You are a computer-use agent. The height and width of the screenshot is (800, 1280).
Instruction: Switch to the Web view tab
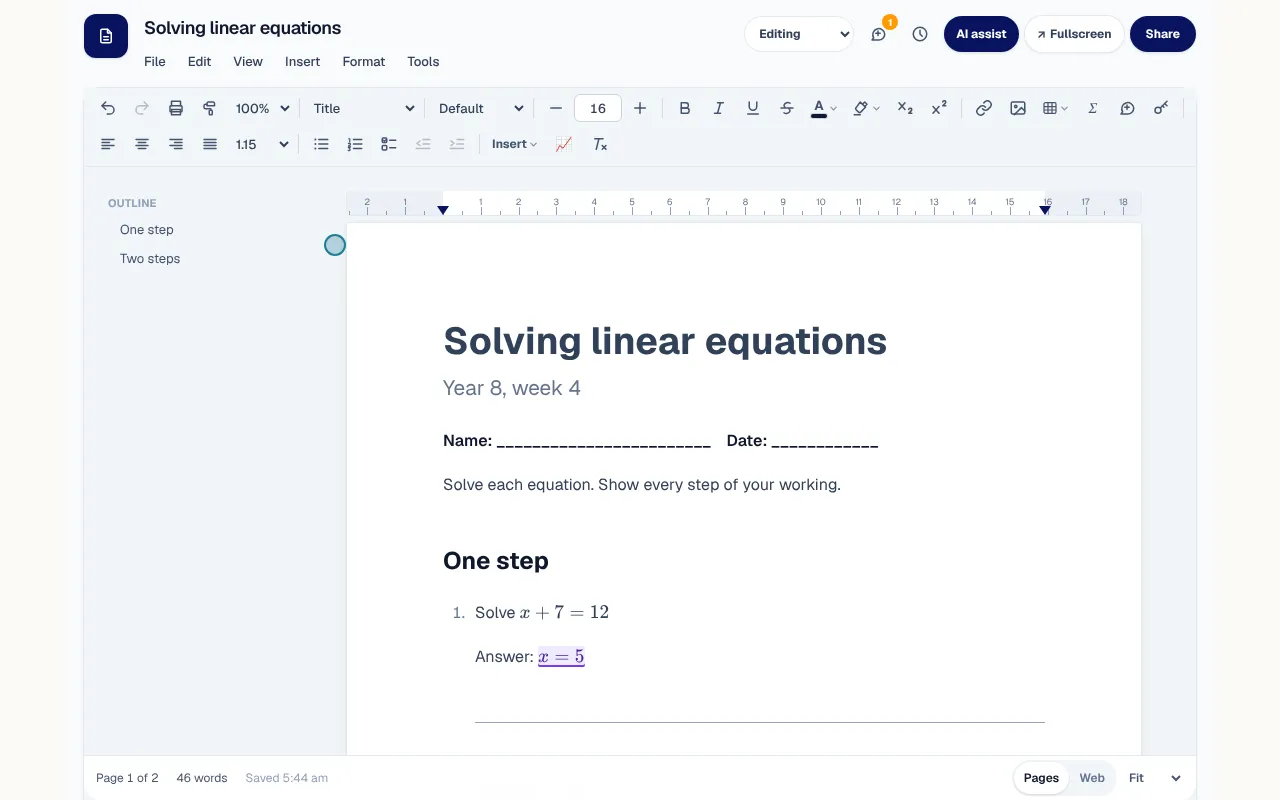coord(1092,778)
